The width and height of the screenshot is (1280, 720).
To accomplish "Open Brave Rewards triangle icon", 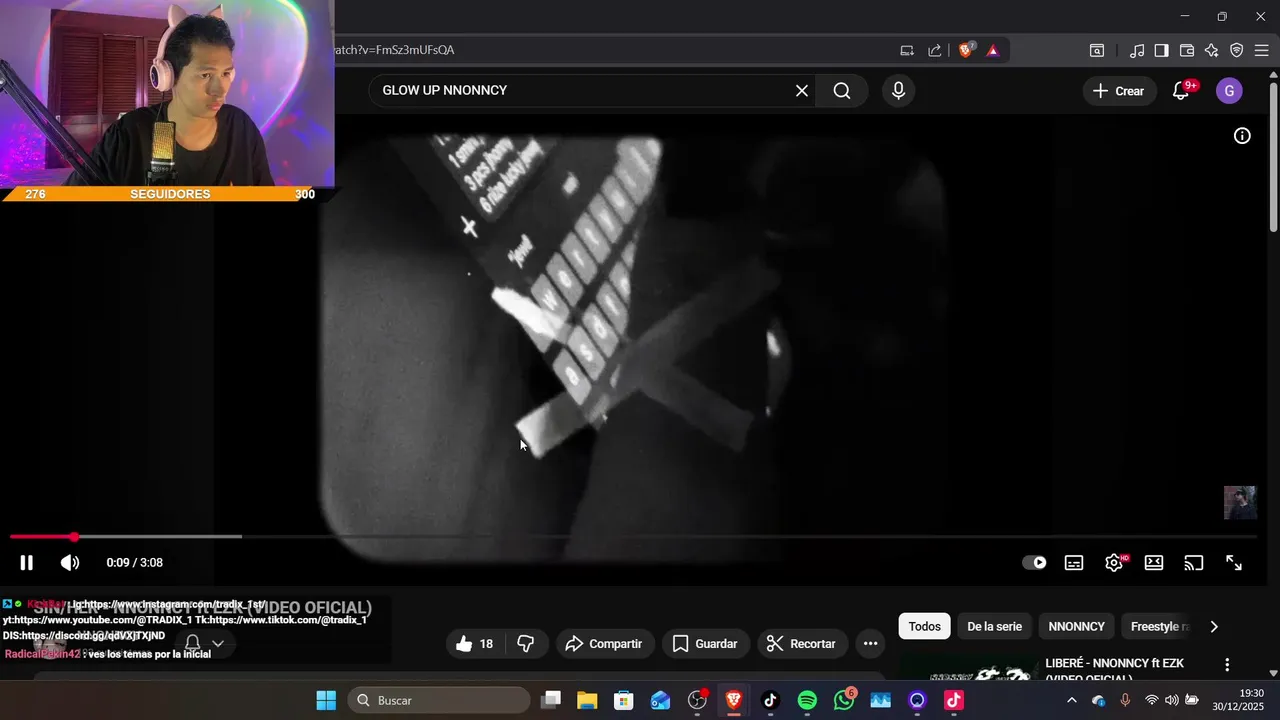I will pos(993,50).
